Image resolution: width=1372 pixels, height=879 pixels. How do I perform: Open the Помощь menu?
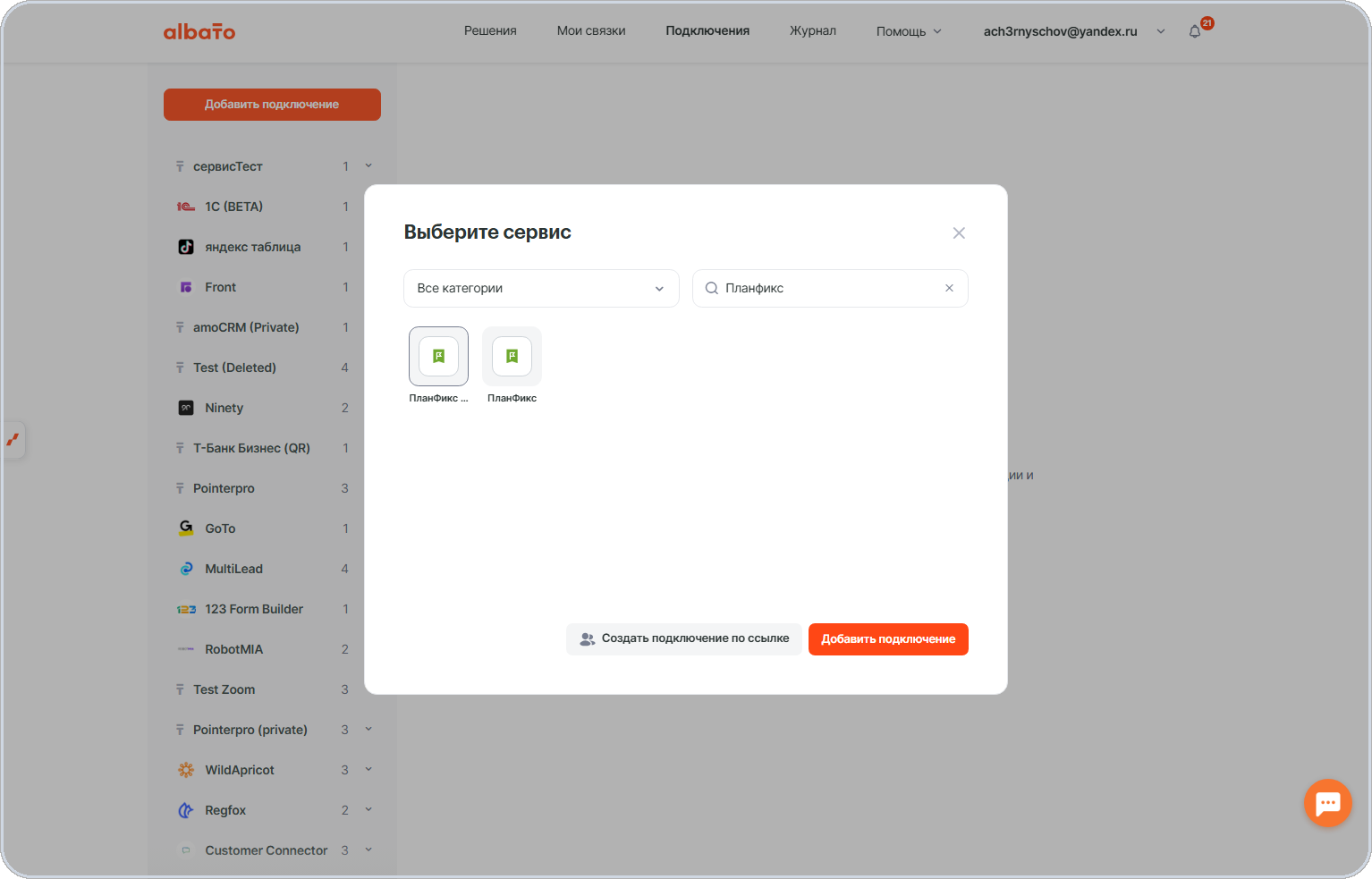(909, 31)
